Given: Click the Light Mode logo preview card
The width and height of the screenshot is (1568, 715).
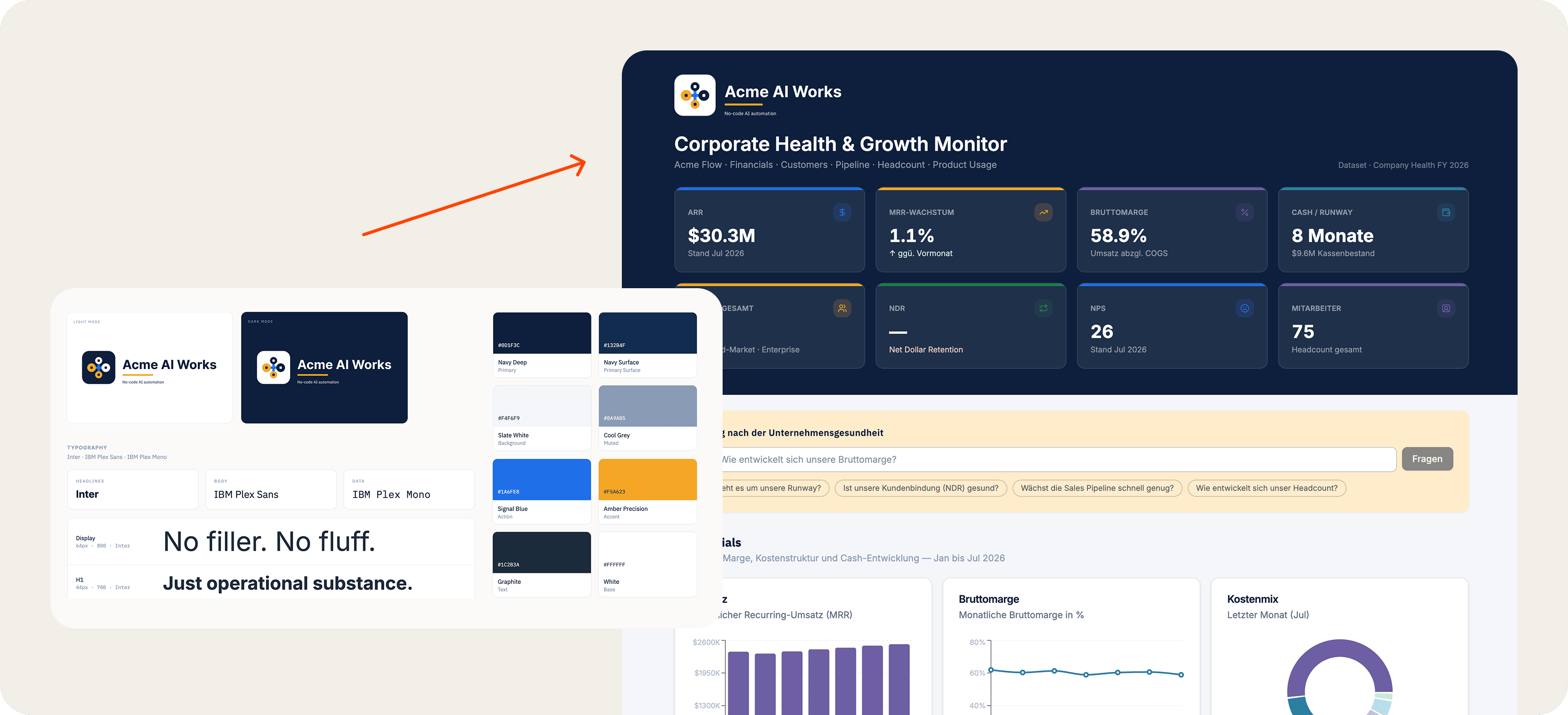Looking at the screenshot, I should (x=150, y=368).
